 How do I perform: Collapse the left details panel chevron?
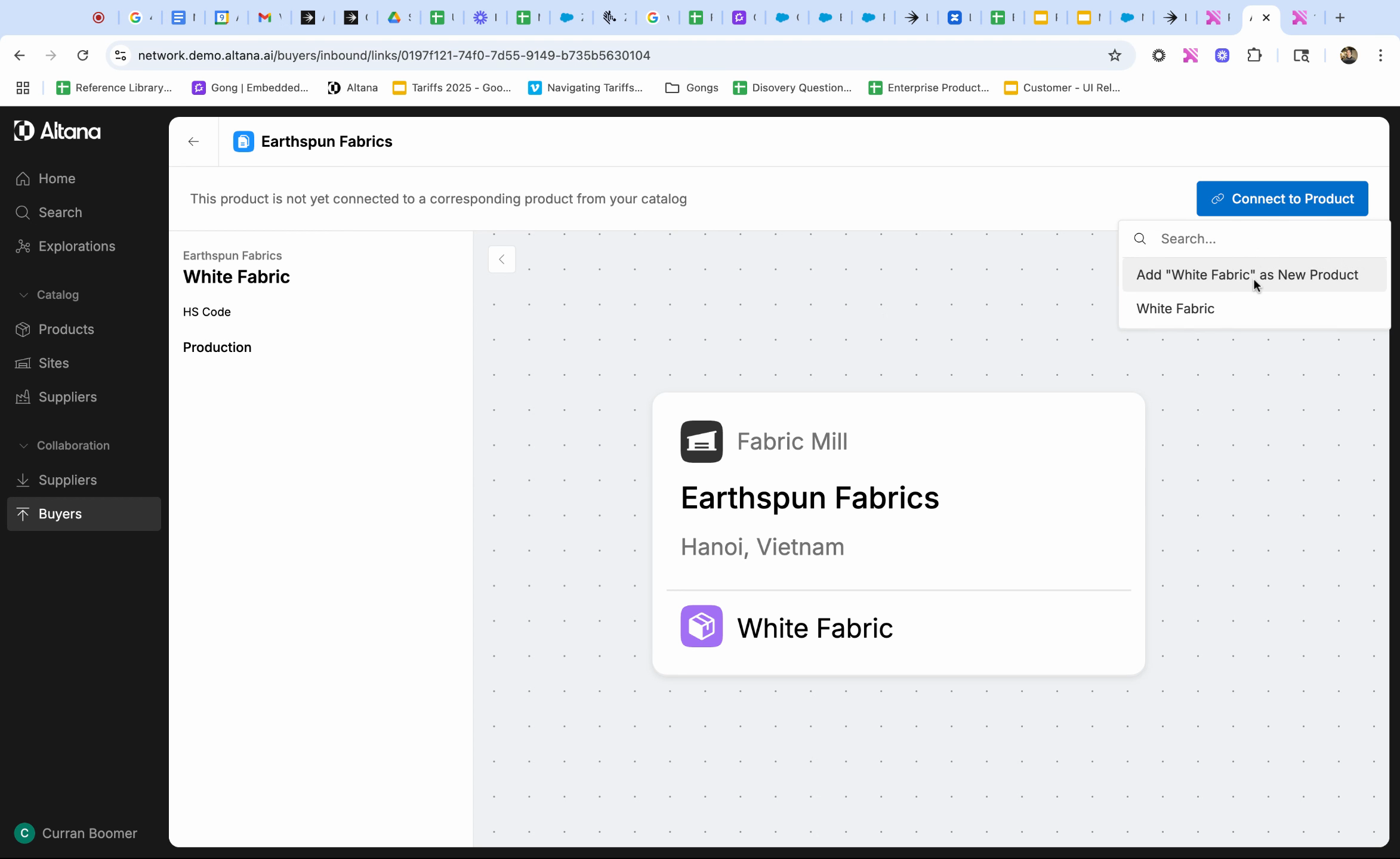[501, 259]
